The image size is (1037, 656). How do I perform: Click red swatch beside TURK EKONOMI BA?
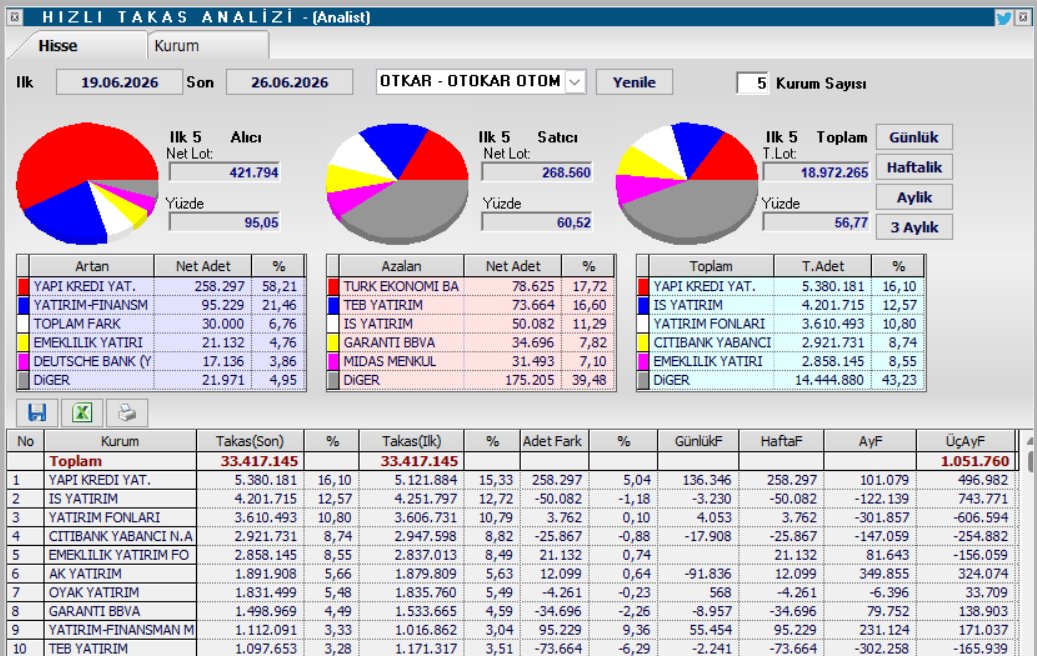point(333,286)
